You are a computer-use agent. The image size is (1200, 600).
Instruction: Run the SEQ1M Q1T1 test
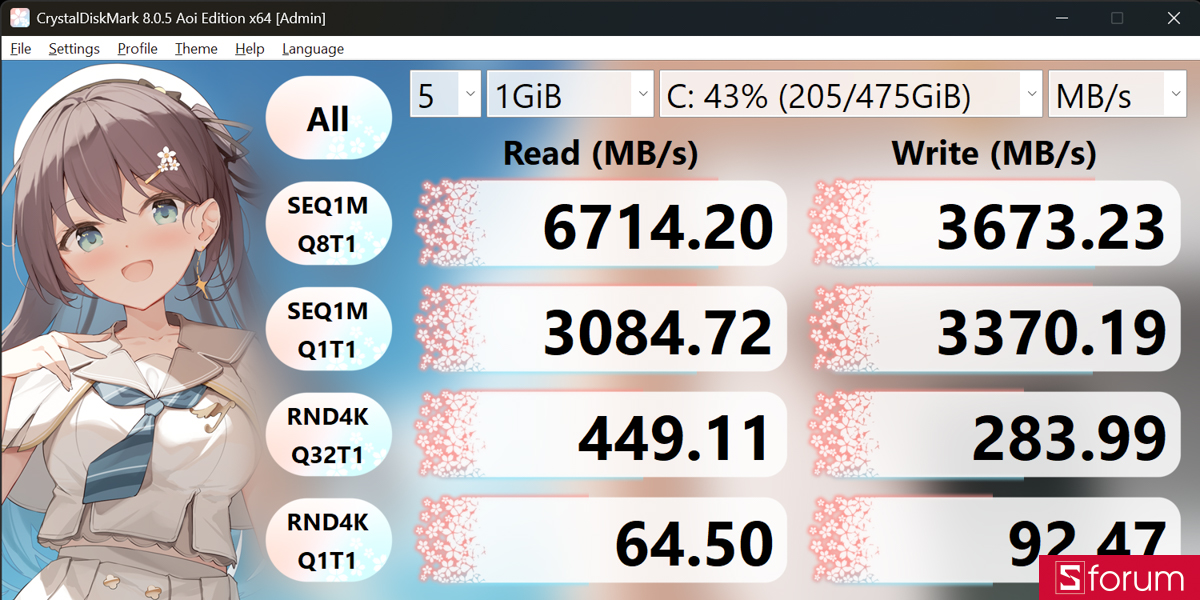(328, 330)
